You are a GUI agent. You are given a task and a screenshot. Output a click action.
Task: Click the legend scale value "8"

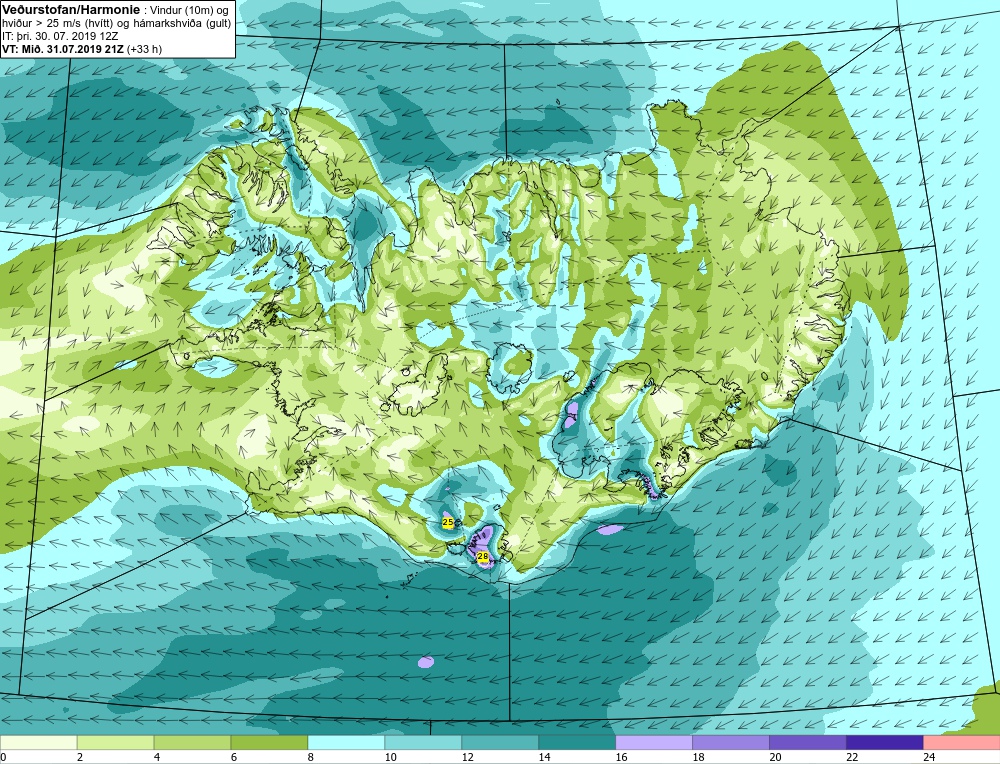coord(311,757)
